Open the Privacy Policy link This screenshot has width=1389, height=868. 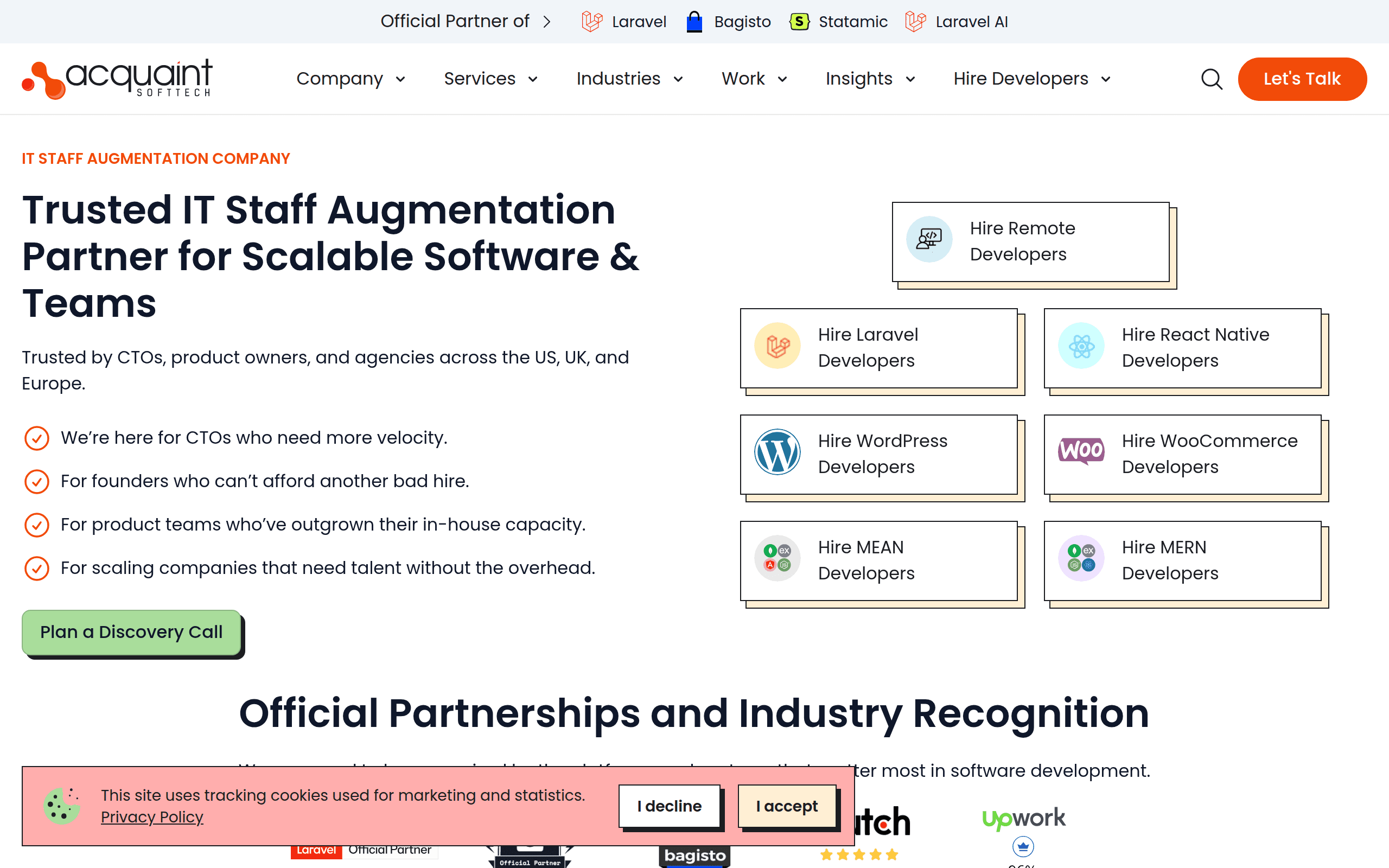pyautogui.click(x=151, y=817)
